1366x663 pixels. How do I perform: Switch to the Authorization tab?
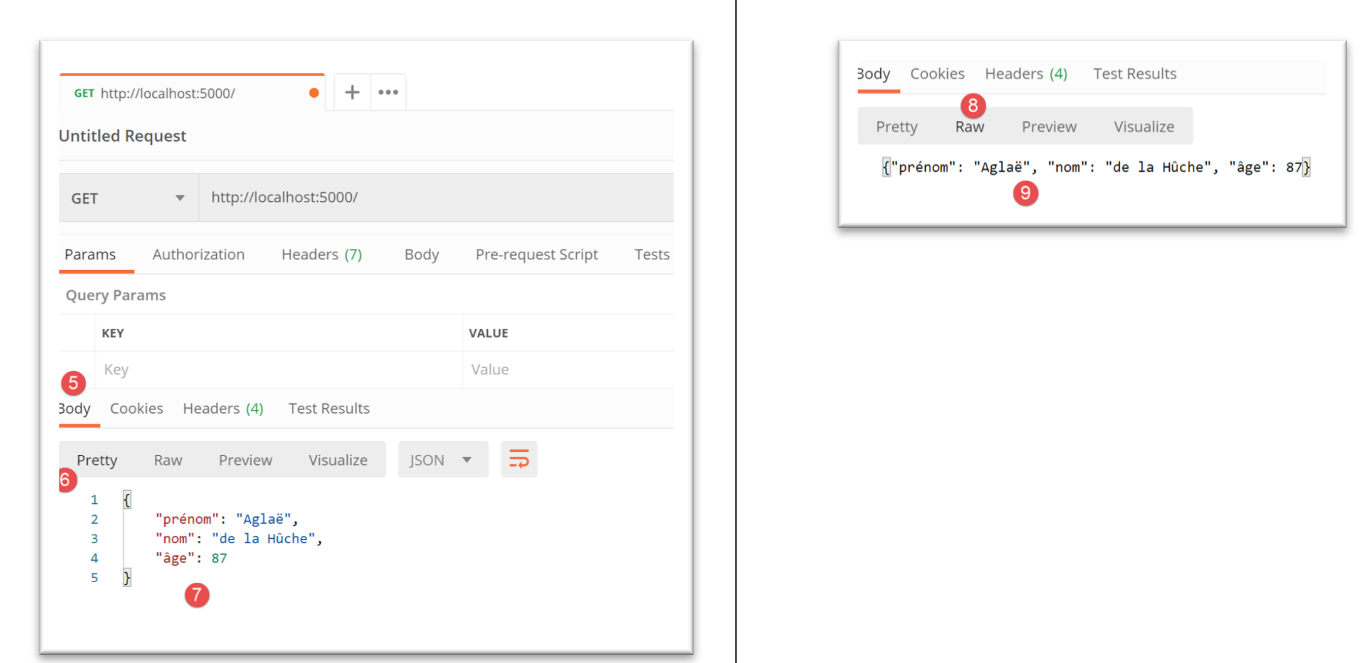[198, 255]
